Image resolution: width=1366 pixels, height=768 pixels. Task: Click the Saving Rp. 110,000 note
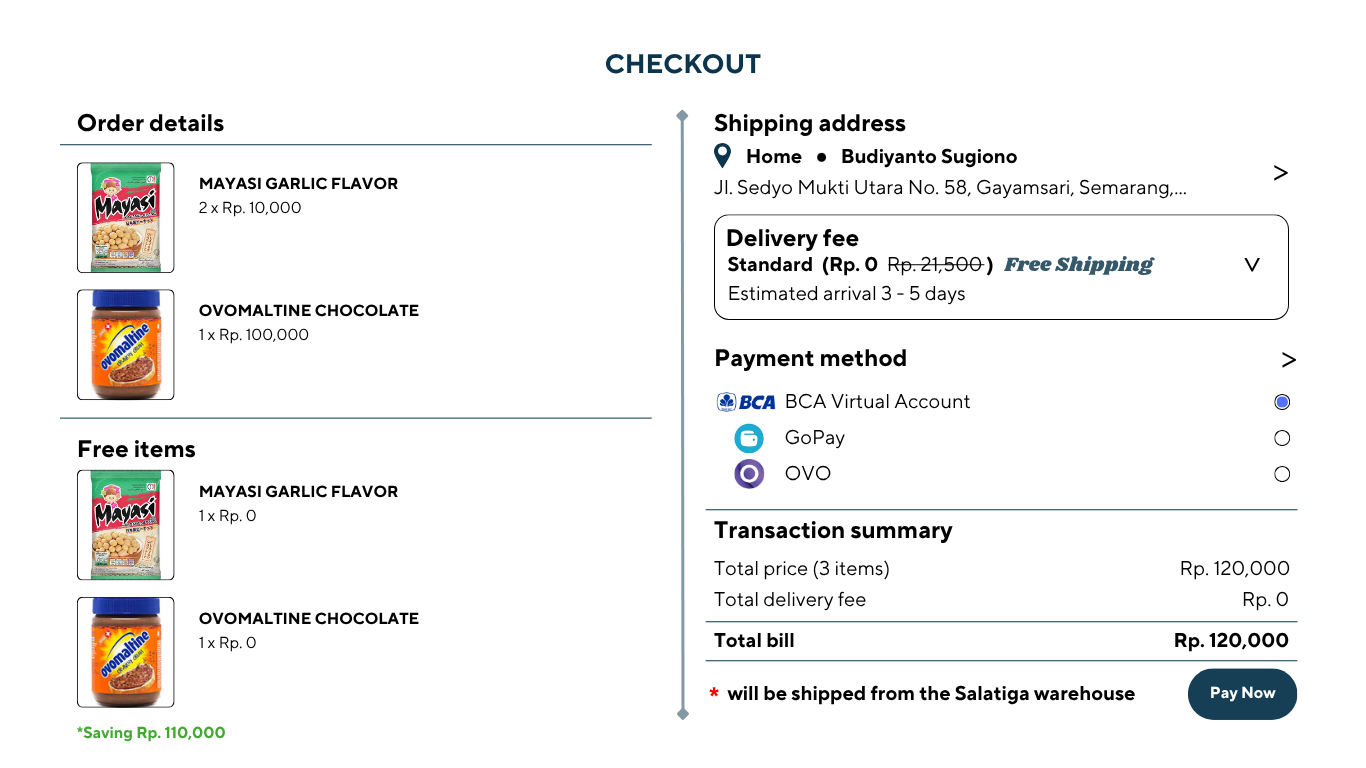[x=151, y=733]
